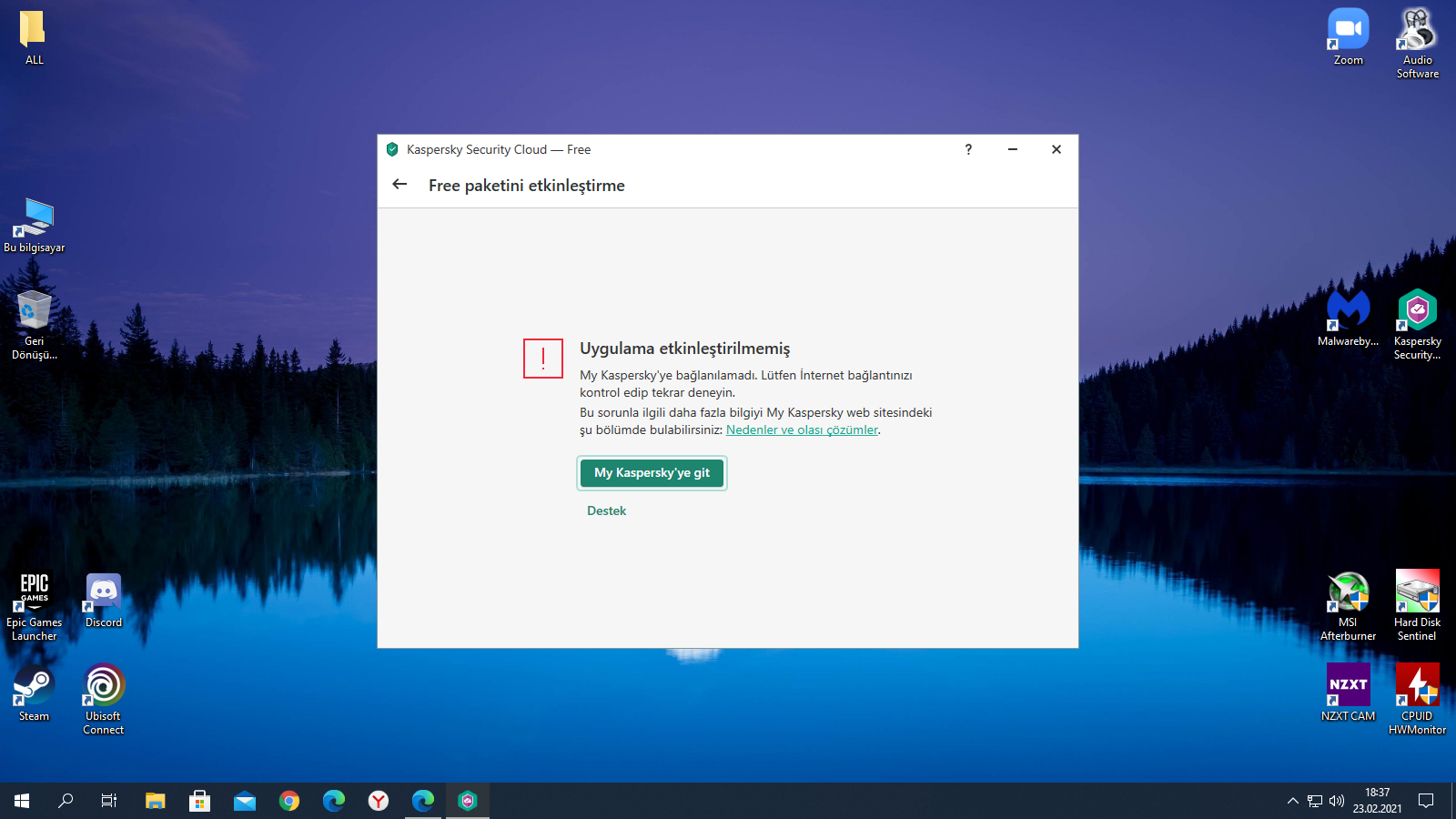The image size is (1456, 819).
Task: Switch to Edge icon beside Kaspersky taskbar icon
Action: point(423,801)
